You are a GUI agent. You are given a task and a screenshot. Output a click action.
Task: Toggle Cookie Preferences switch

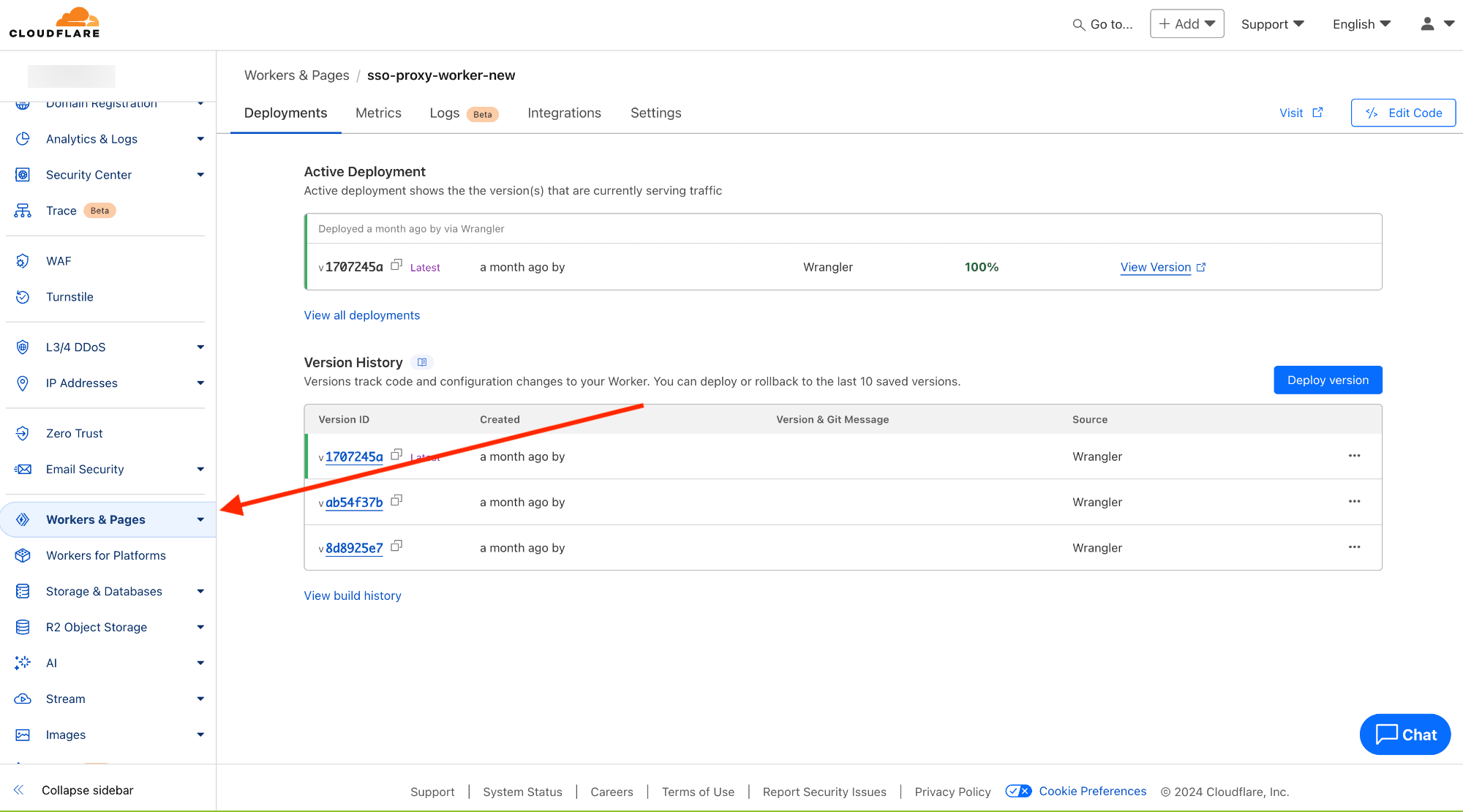tap(1018, 791)
